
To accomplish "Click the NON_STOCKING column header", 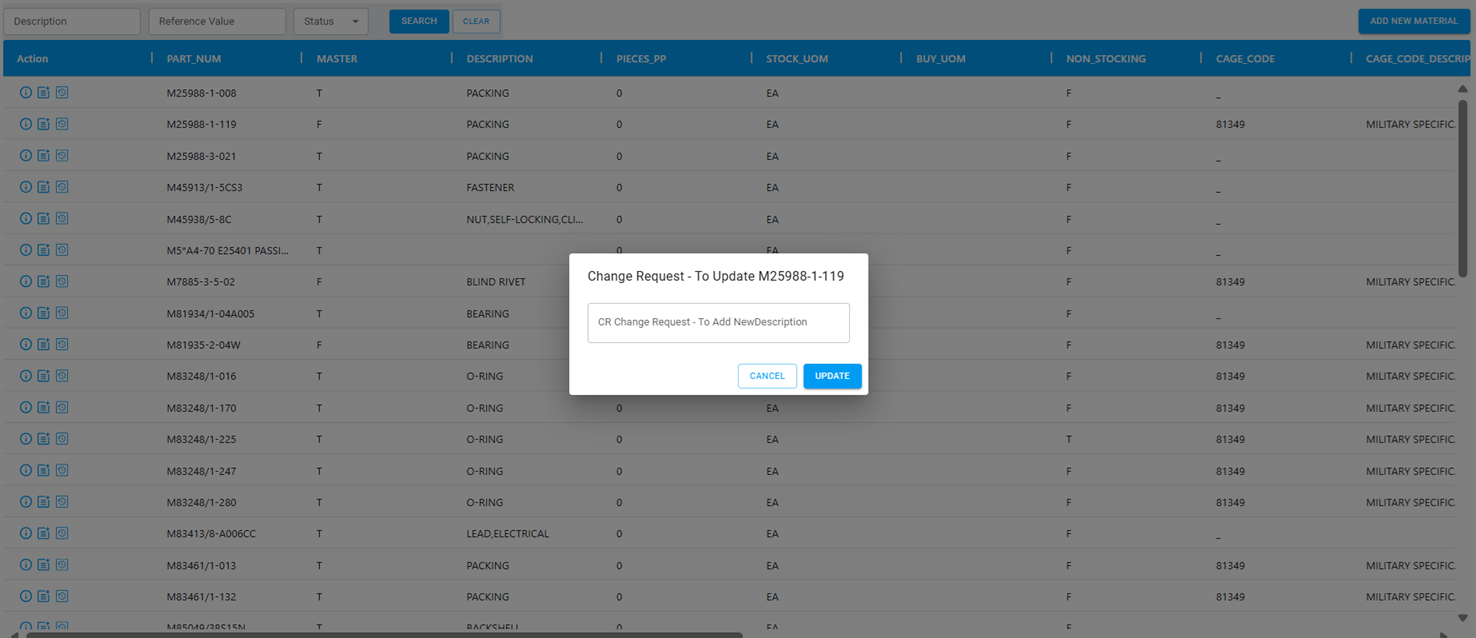I will (x=1106, y=59).
